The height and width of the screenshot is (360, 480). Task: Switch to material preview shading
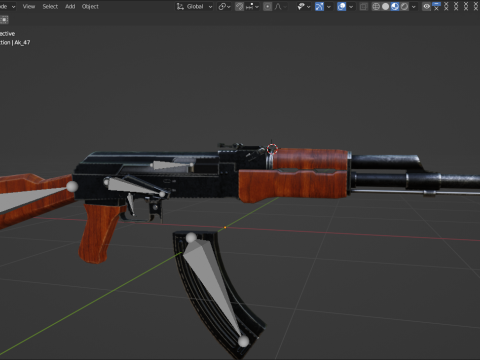point(395,6)
